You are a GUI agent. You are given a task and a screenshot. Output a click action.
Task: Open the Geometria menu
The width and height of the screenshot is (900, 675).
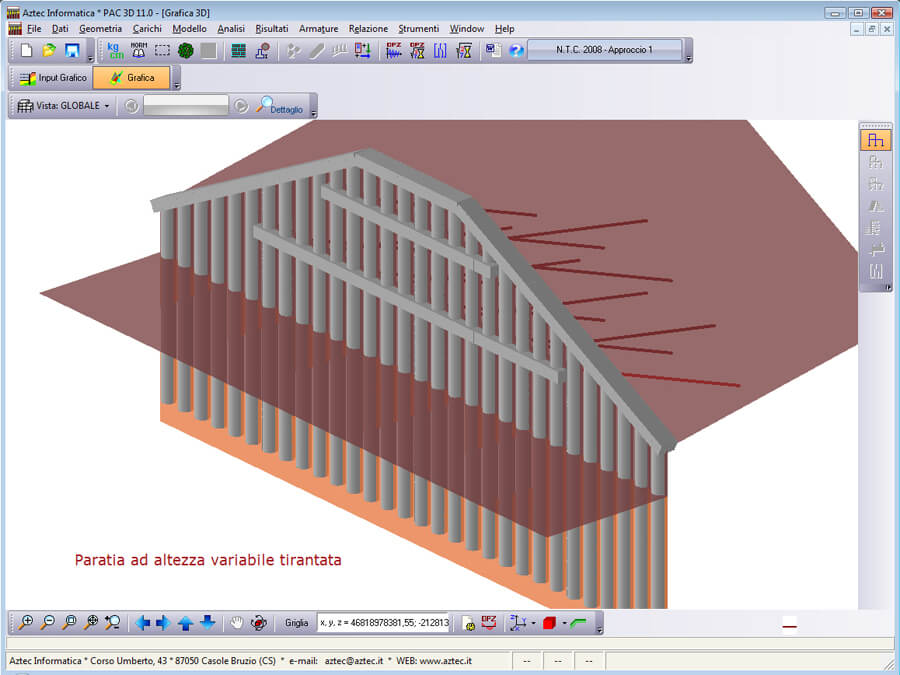click(100, 29)
